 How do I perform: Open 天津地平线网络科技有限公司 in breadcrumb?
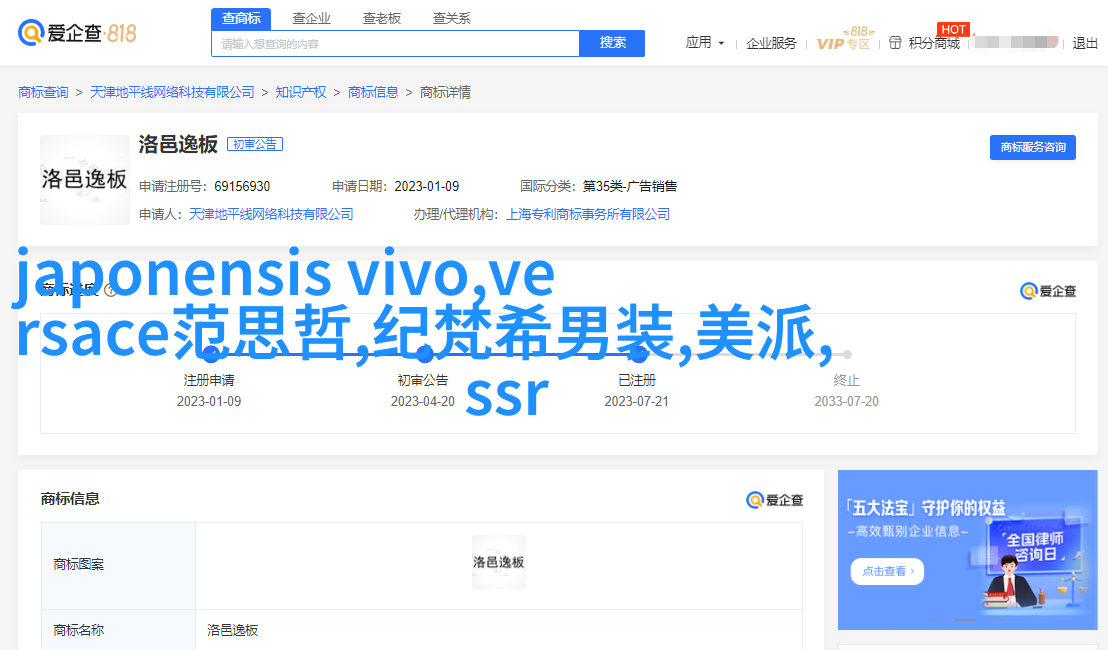click(x=172, y=92)
